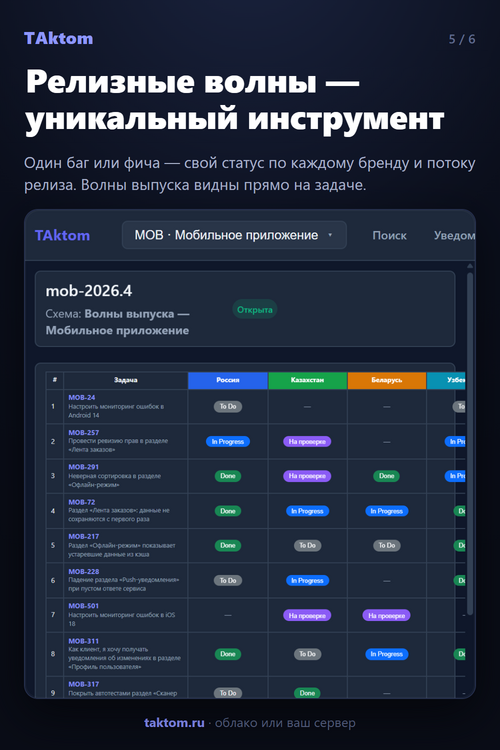Open task MOB-217
Screen dimensions: 500x750
[84, 537]
